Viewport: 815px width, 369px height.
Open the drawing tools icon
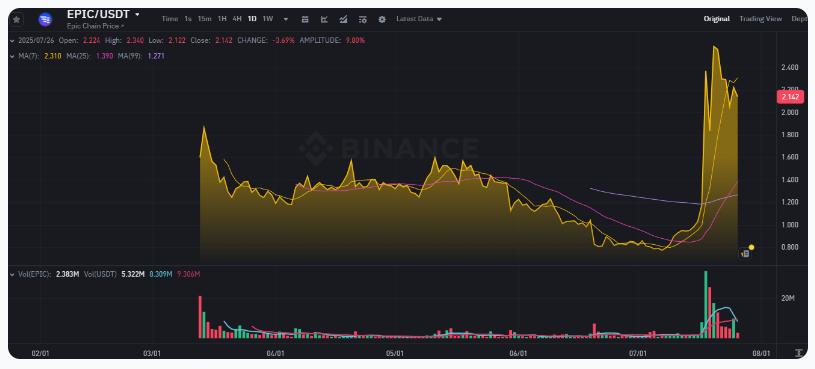pos(324,19)
